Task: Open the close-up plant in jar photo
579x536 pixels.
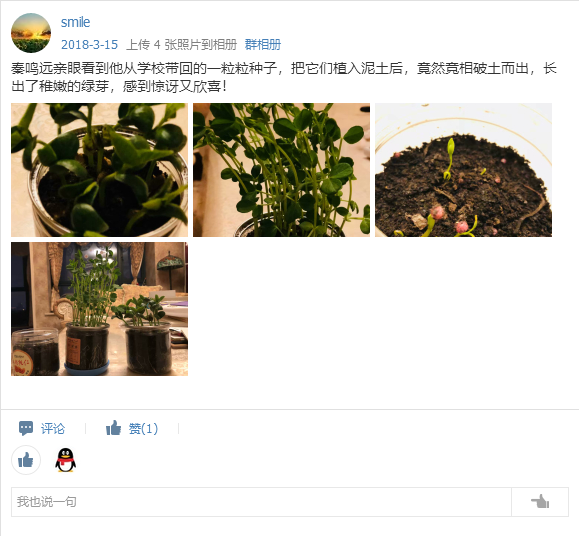Action: [99, 170]
